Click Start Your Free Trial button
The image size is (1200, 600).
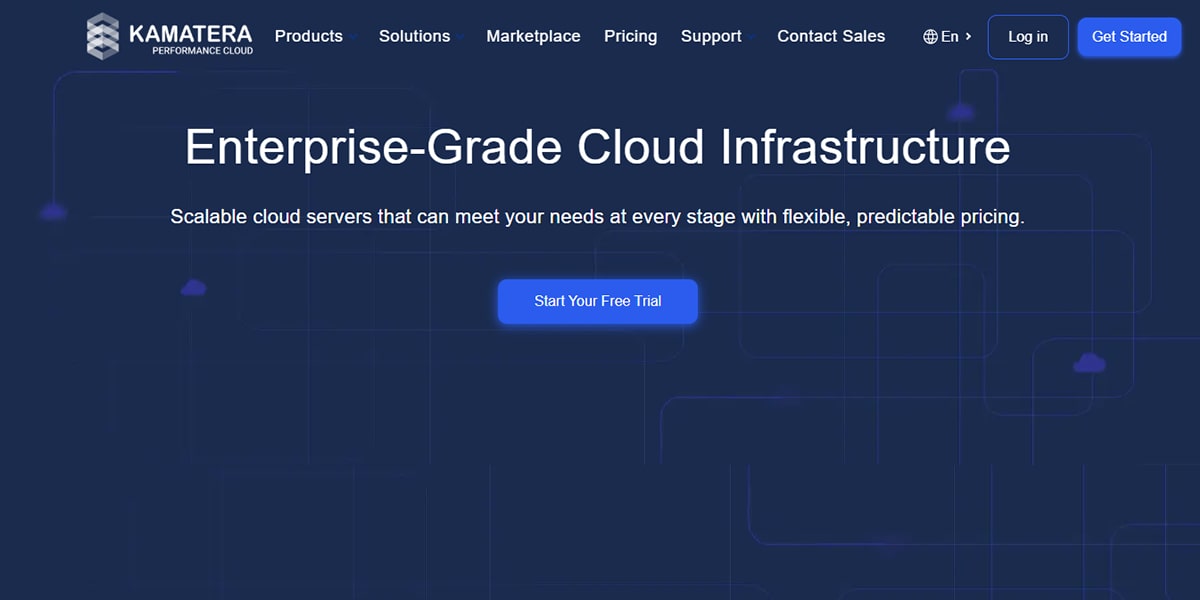coord(597,301)
